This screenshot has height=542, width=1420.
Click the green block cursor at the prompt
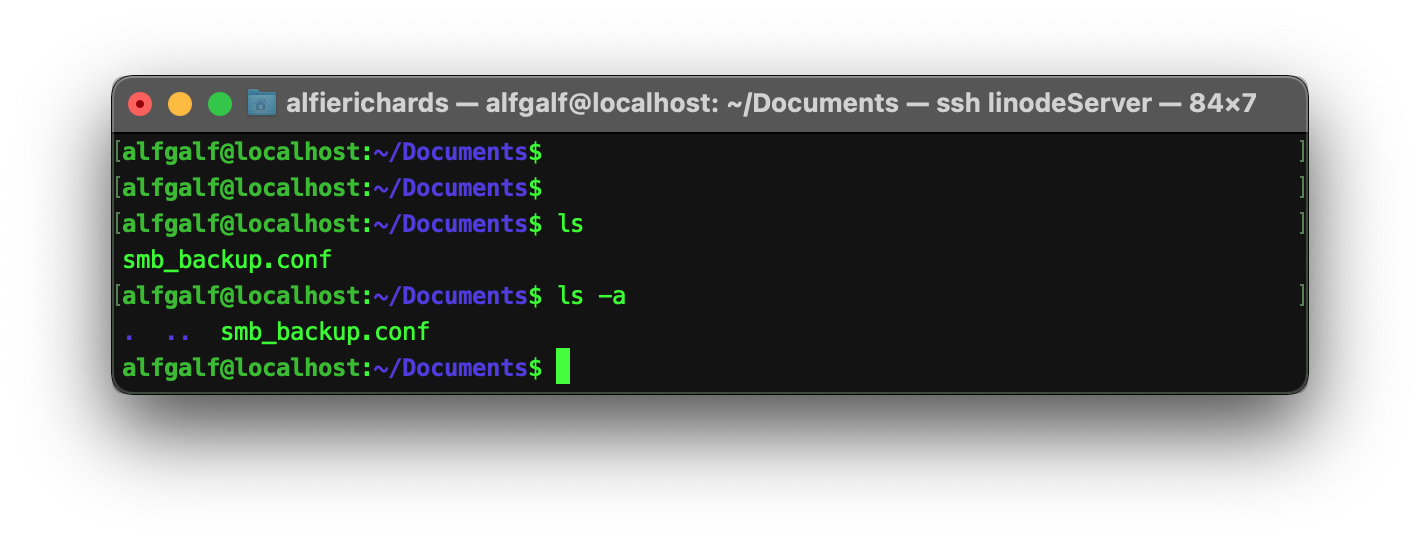(563, 367)
